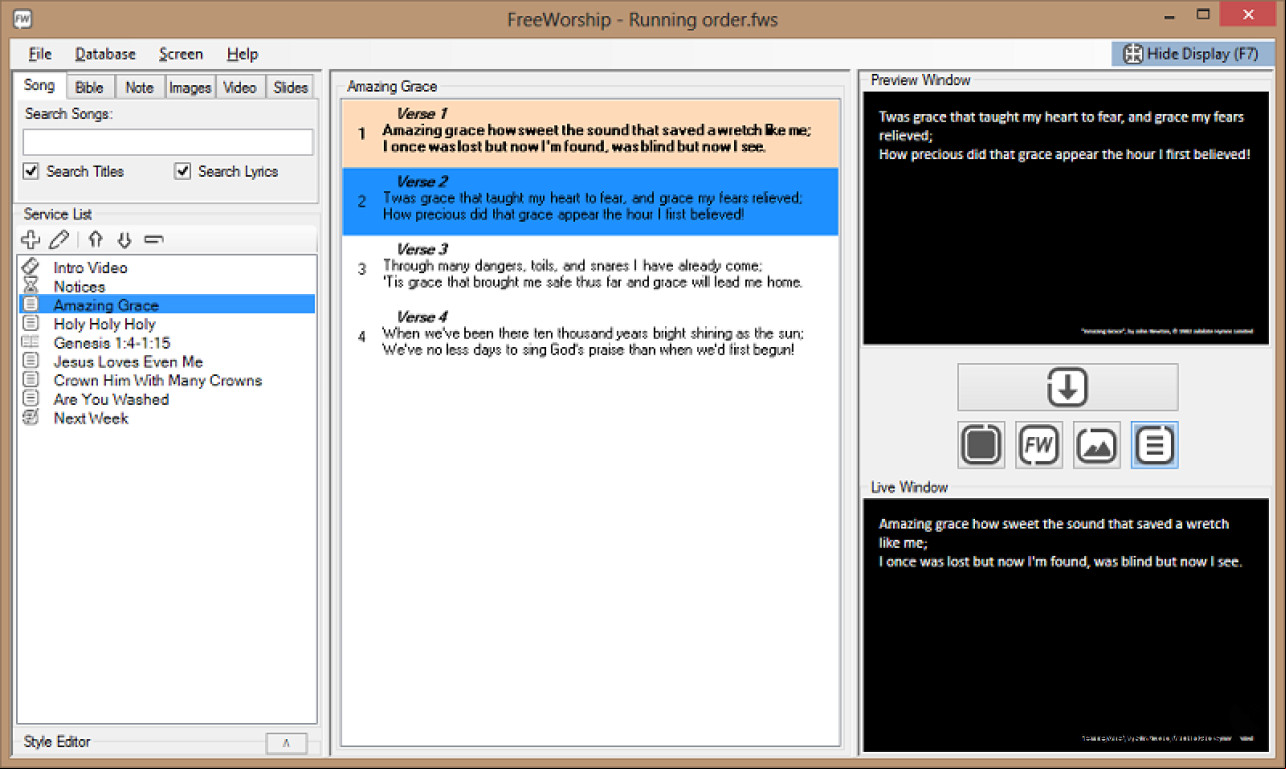Toggle the Search Lyrics checkbox

(182, 171)
